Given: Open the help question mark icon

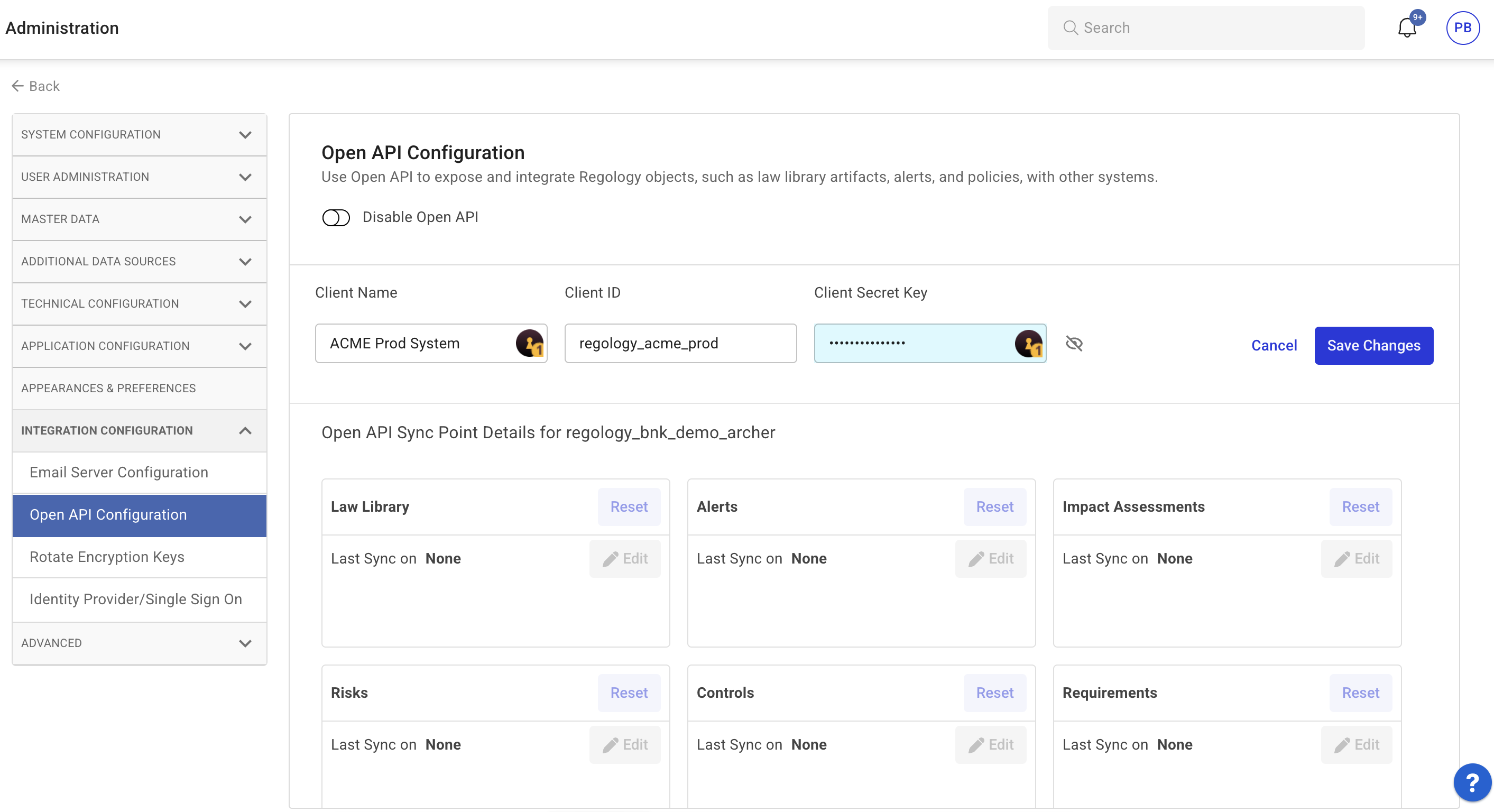Looking at the screenshot, I should (1471, 782).
